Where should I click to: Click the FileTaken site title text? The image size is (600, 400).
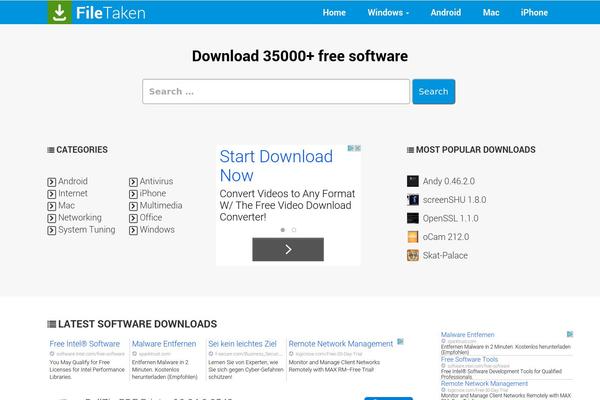point(111,13)
